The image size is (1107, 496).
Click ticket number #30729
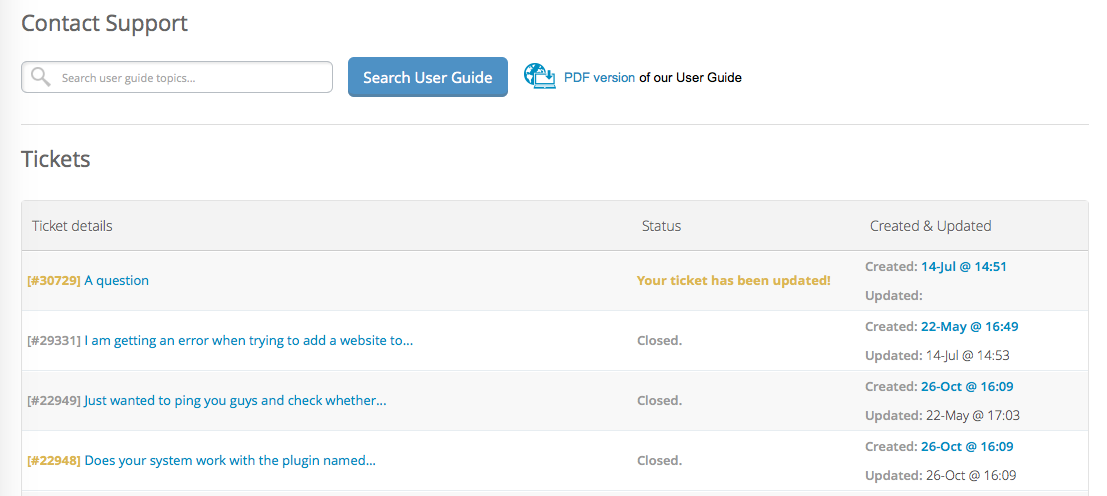[54, 281]
